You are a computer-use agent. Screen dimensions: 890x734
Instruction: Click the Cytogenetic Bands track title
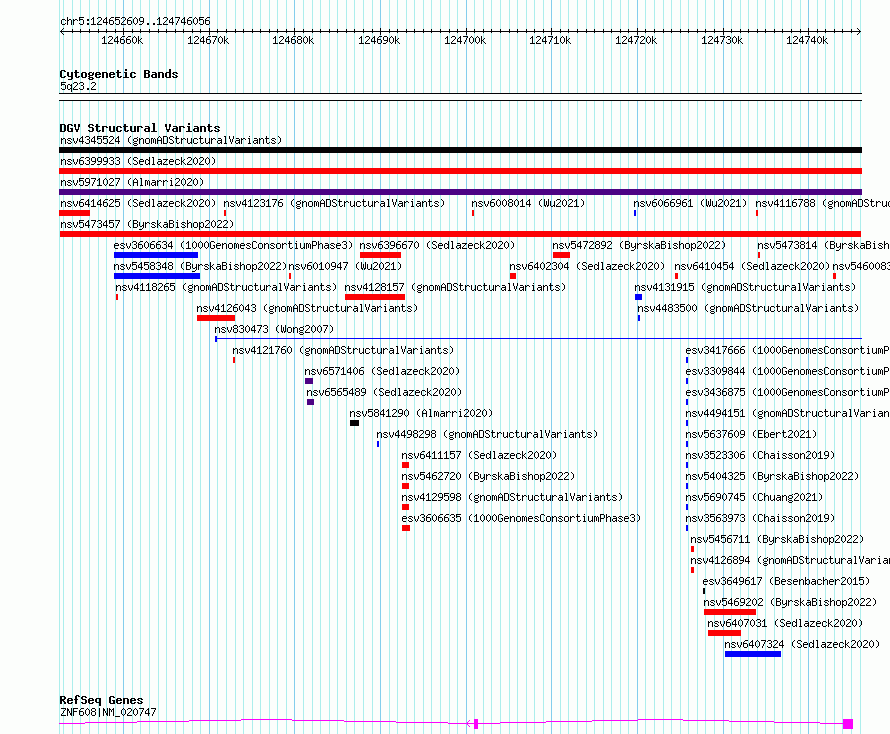[119, 74]
